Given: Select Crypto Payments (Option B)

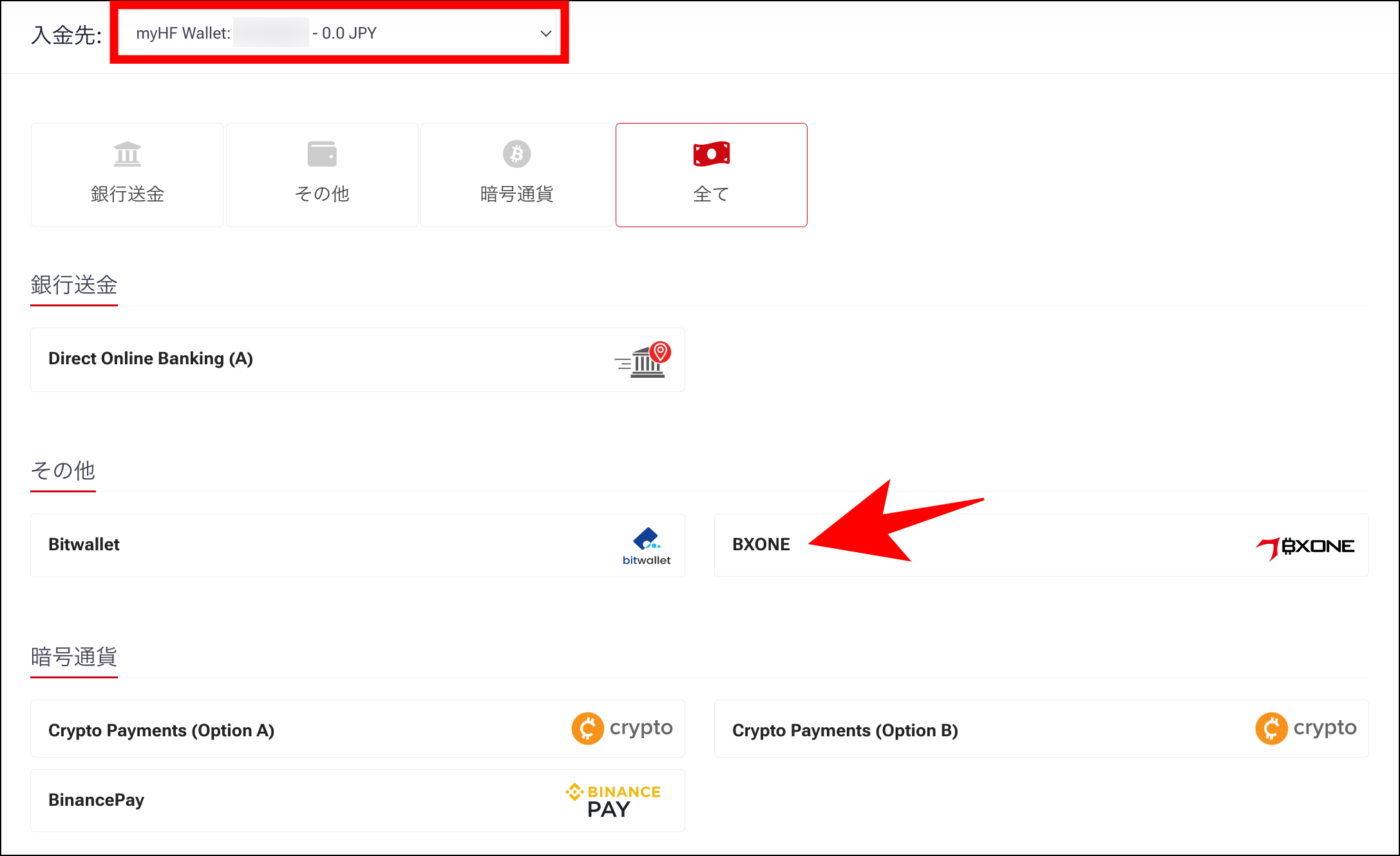Looking at the screenshot, I should point(845,730).
